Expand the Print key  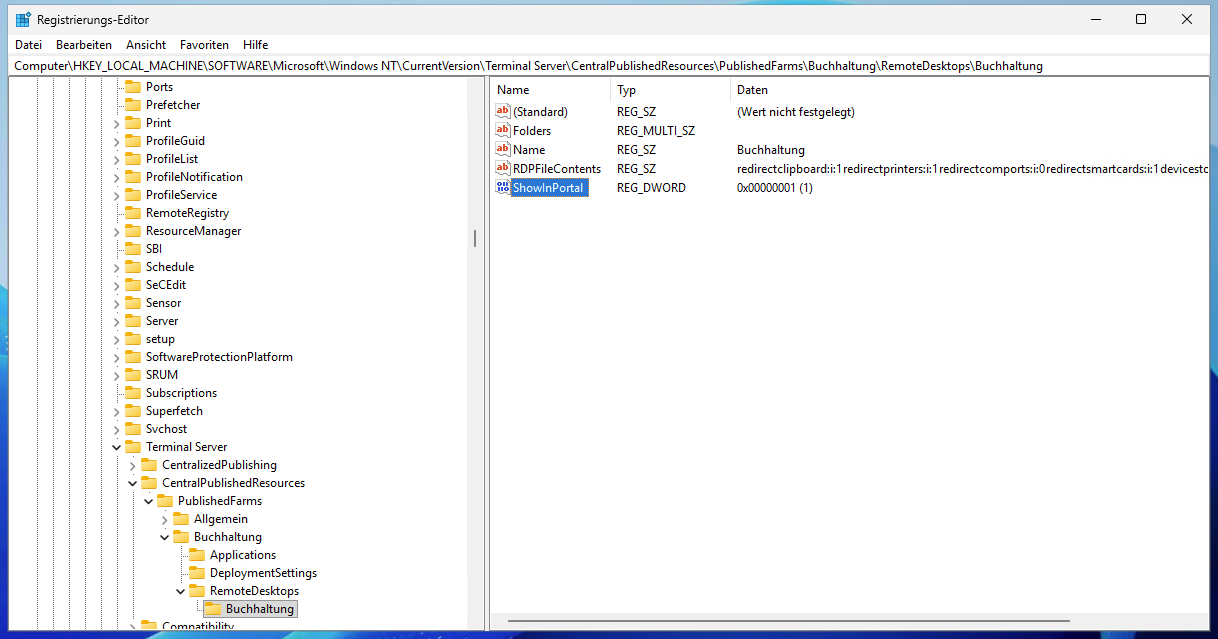[116, 123]
